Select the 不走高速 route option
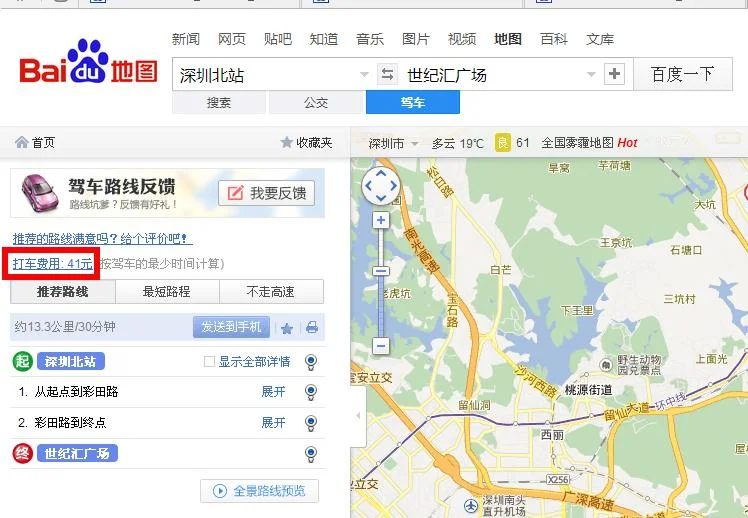Image resolution: width=748 pixels, height=518 pixels. click(x=271, y=291)
